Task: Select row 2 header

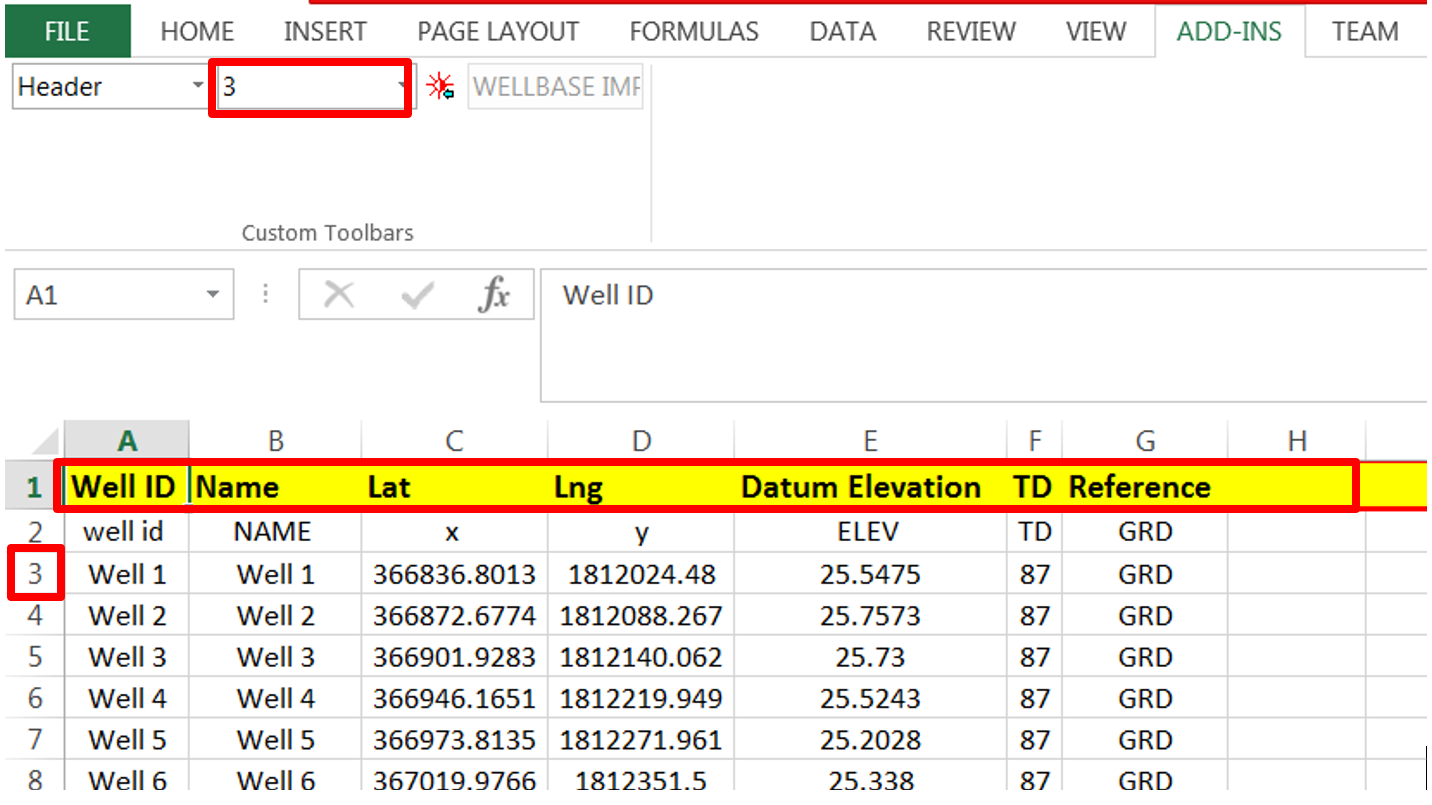Action: [34, 532]
